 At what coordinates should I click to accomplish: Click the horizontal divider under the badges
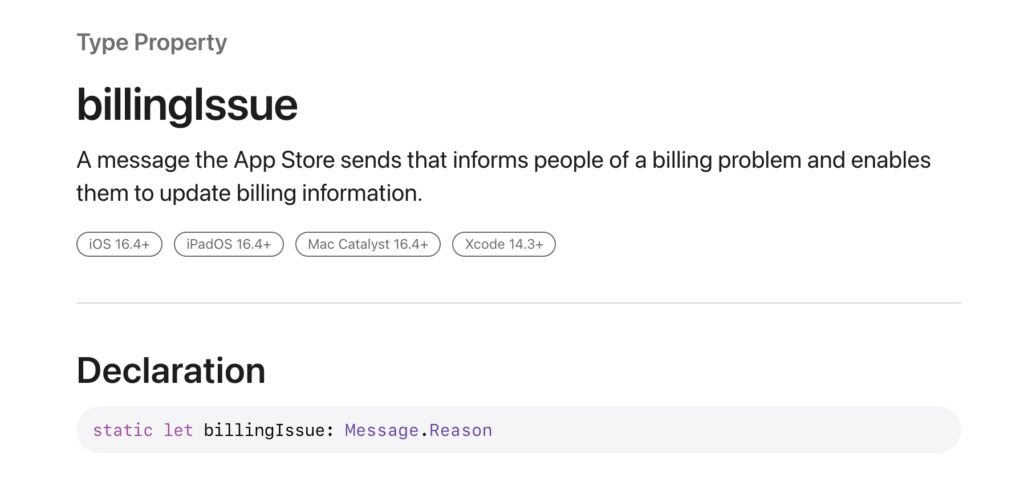click(519, 303)
